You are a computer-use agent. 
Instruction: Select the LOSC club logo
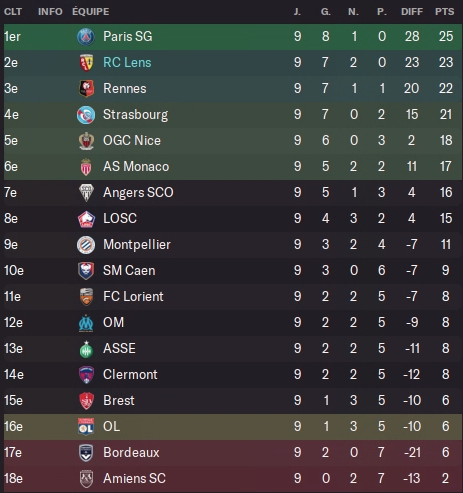pos(86,219)
